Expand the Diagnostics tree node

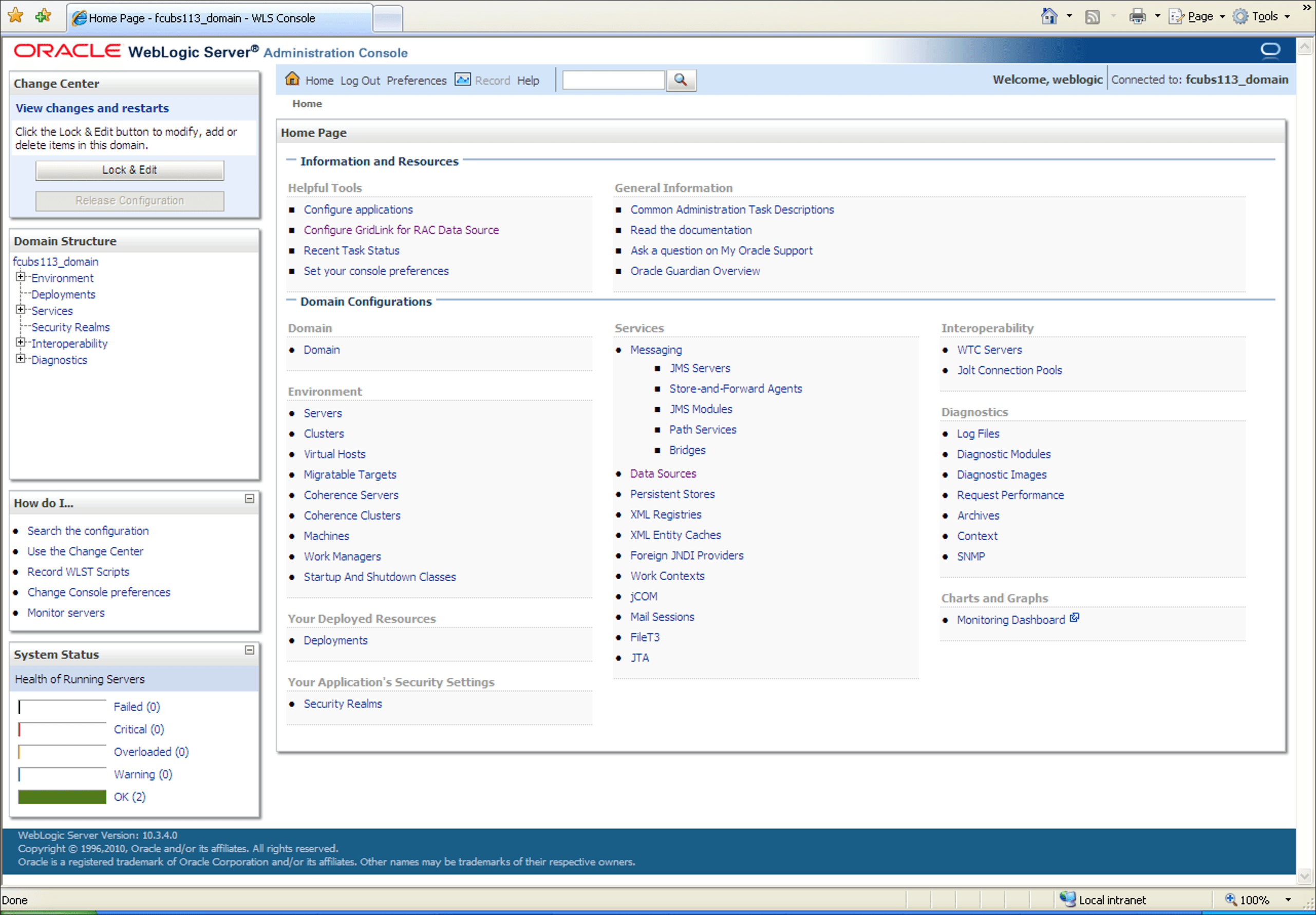(21, 359)
